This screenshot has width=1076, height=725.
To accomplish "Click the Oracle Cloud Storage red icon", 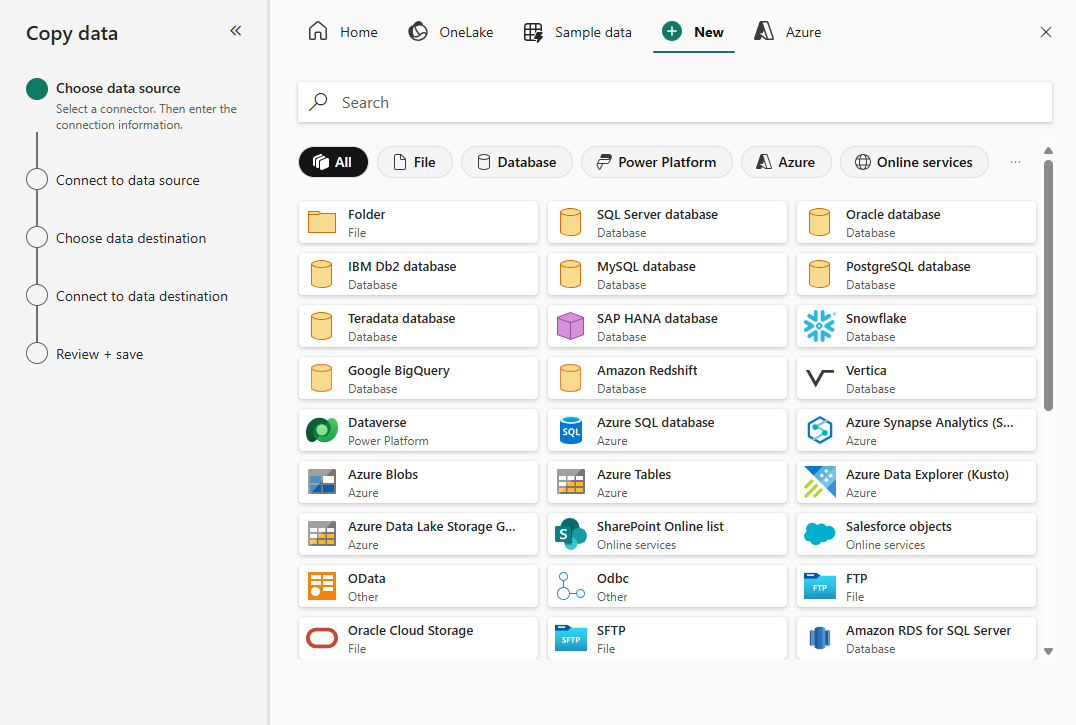I will pyautogui.click(x=321, y=638).
